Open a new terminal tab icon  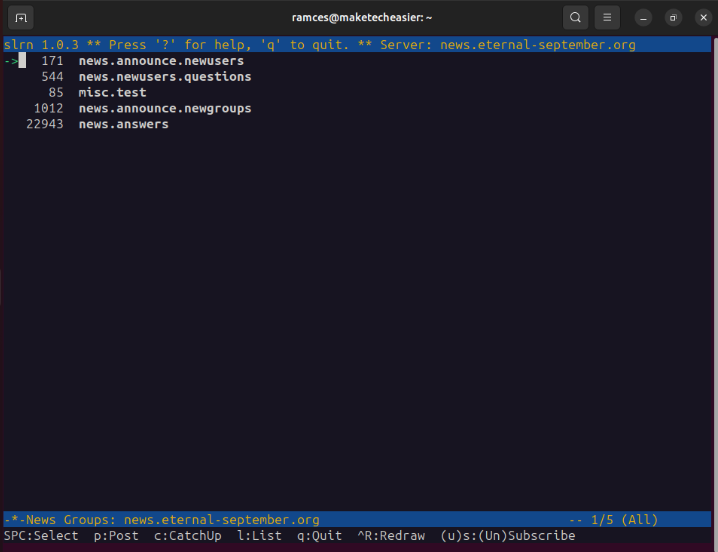click(21, 18)
